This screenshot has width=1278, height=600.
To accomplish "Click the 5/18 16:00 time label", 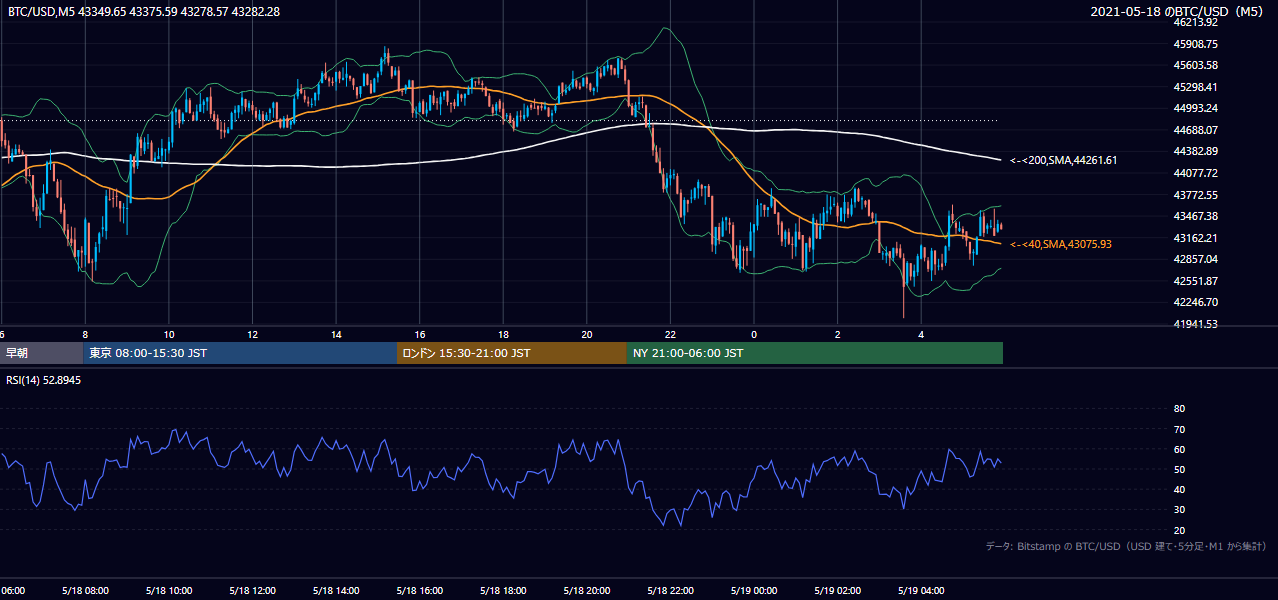I will point(419,591).
